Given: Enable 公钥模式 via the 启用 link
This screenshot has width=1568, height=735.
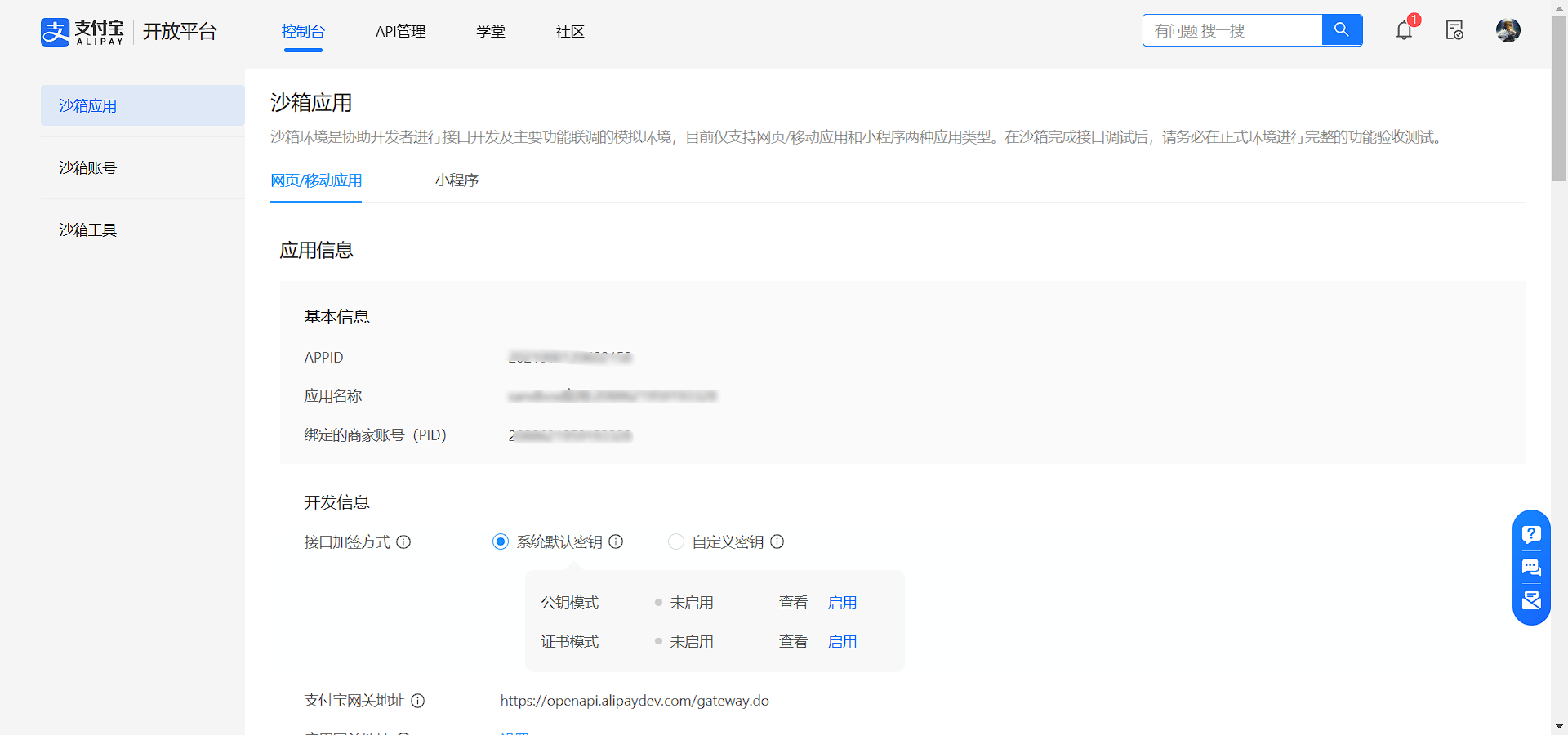Looking at the screenshot, I should [x=842, y=603].
